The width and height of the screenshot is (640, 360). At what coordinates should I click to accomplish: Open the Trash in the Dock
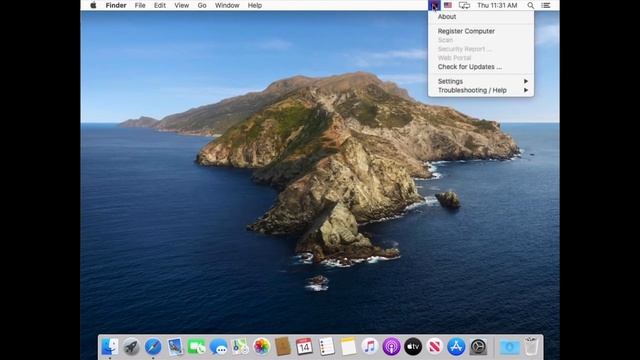point(531,346)
